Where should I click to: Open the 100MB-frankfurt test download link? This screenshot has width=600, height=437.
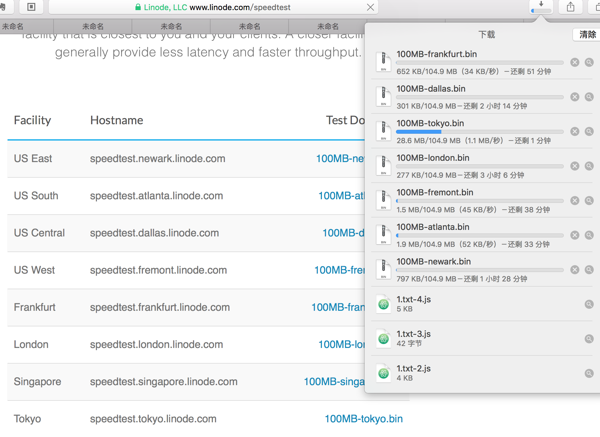[338, 307]
